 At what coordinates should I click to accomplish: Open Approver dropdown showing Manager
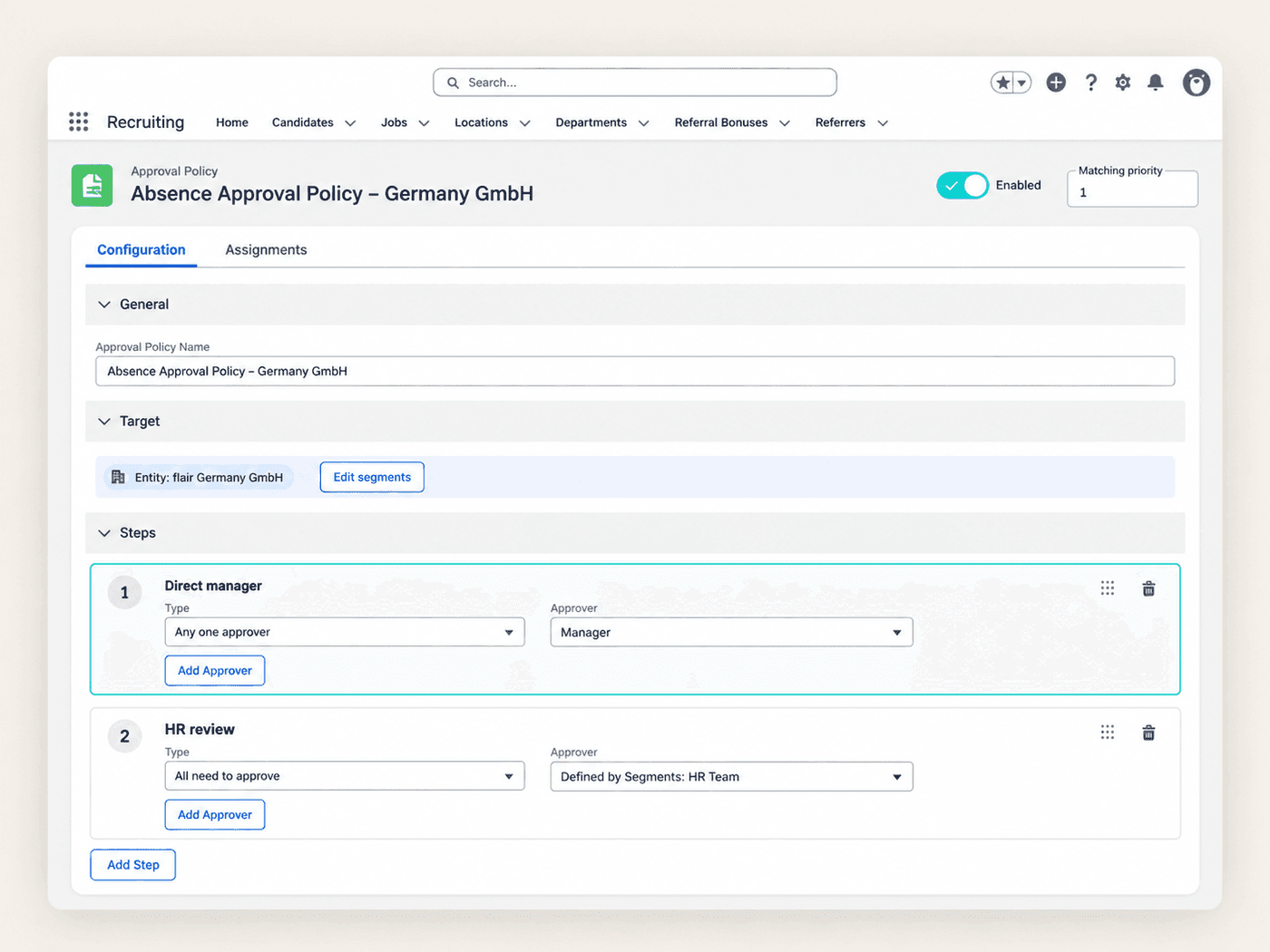[731, 632]
